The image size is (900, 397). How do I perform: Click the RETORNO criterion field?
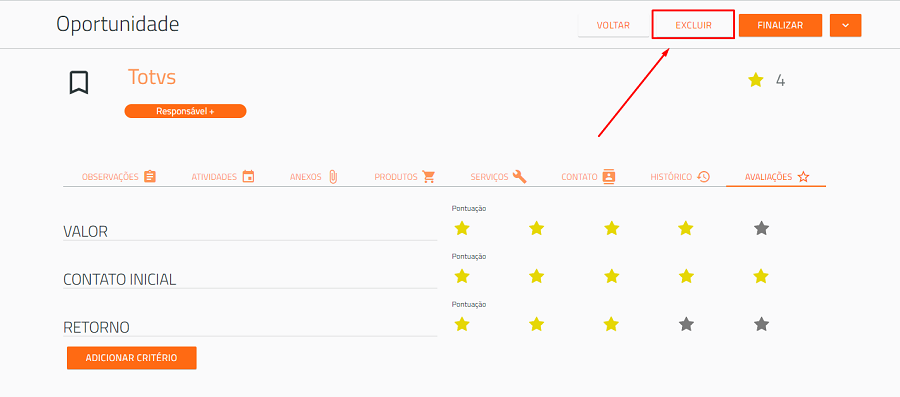(x=250, y=327)
